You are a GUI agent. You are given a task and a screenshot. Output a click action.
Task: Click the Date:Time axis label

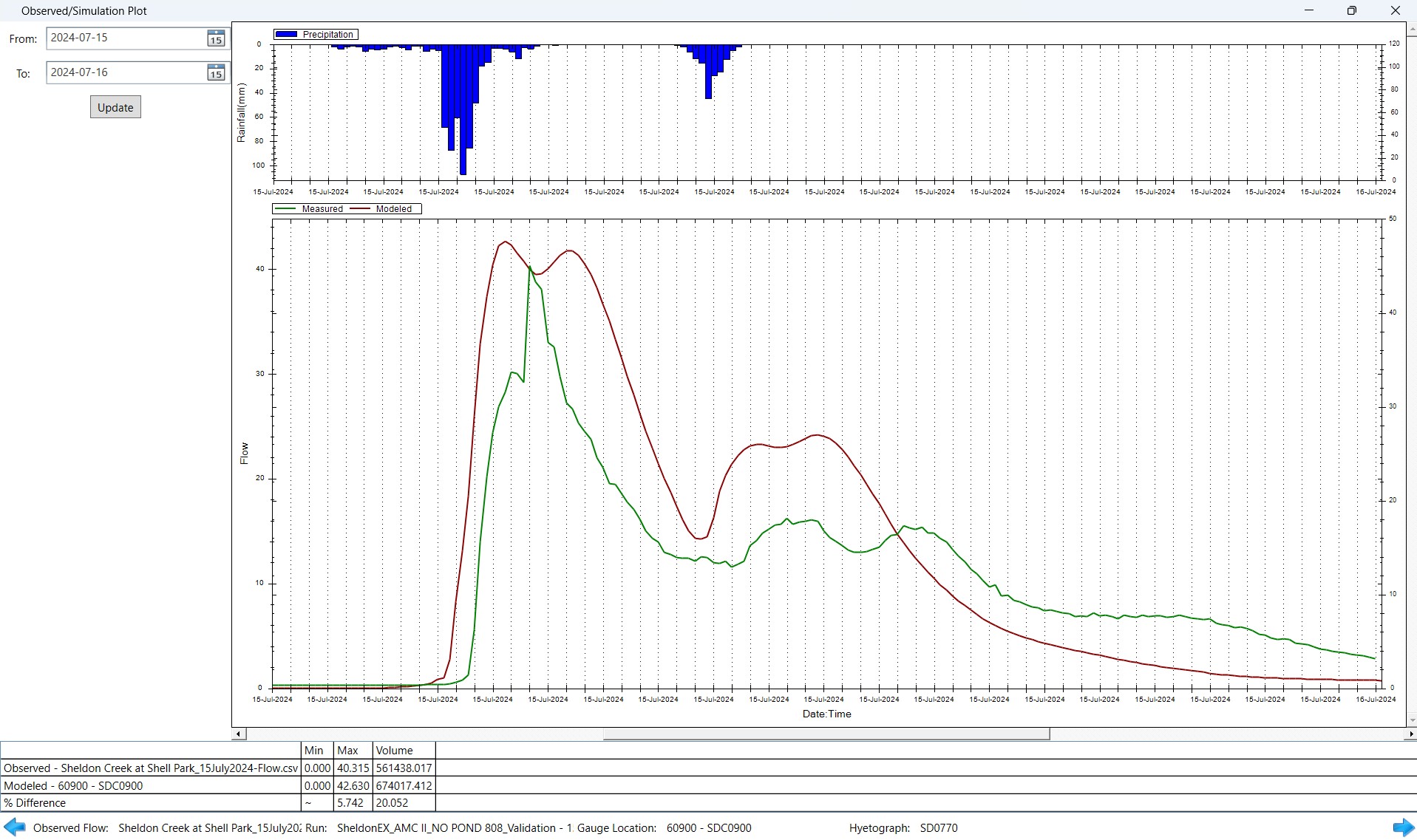click(826, 714)
